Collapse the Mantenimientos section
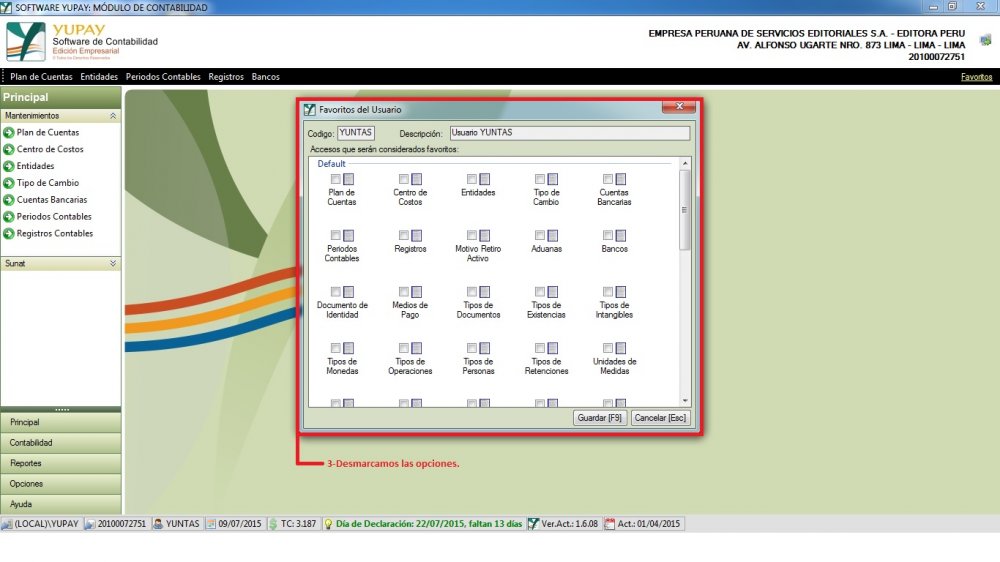Image resolution: width=1000 pixels, height=562 pixels. [x=113, y=115]
